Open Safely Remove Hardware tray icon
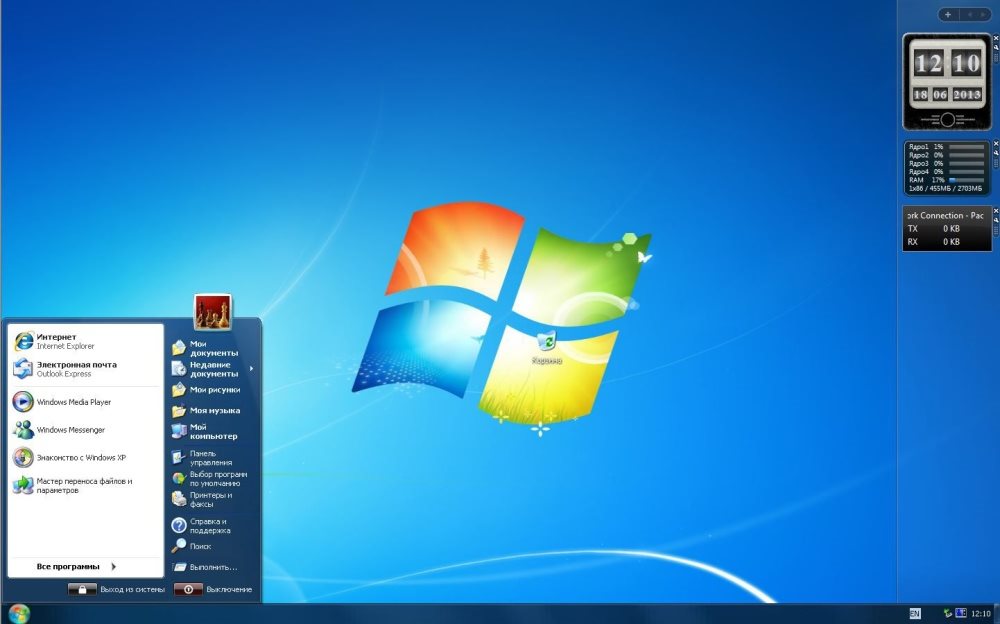Viewport: 1000px width, 624px height. [948, 613]
